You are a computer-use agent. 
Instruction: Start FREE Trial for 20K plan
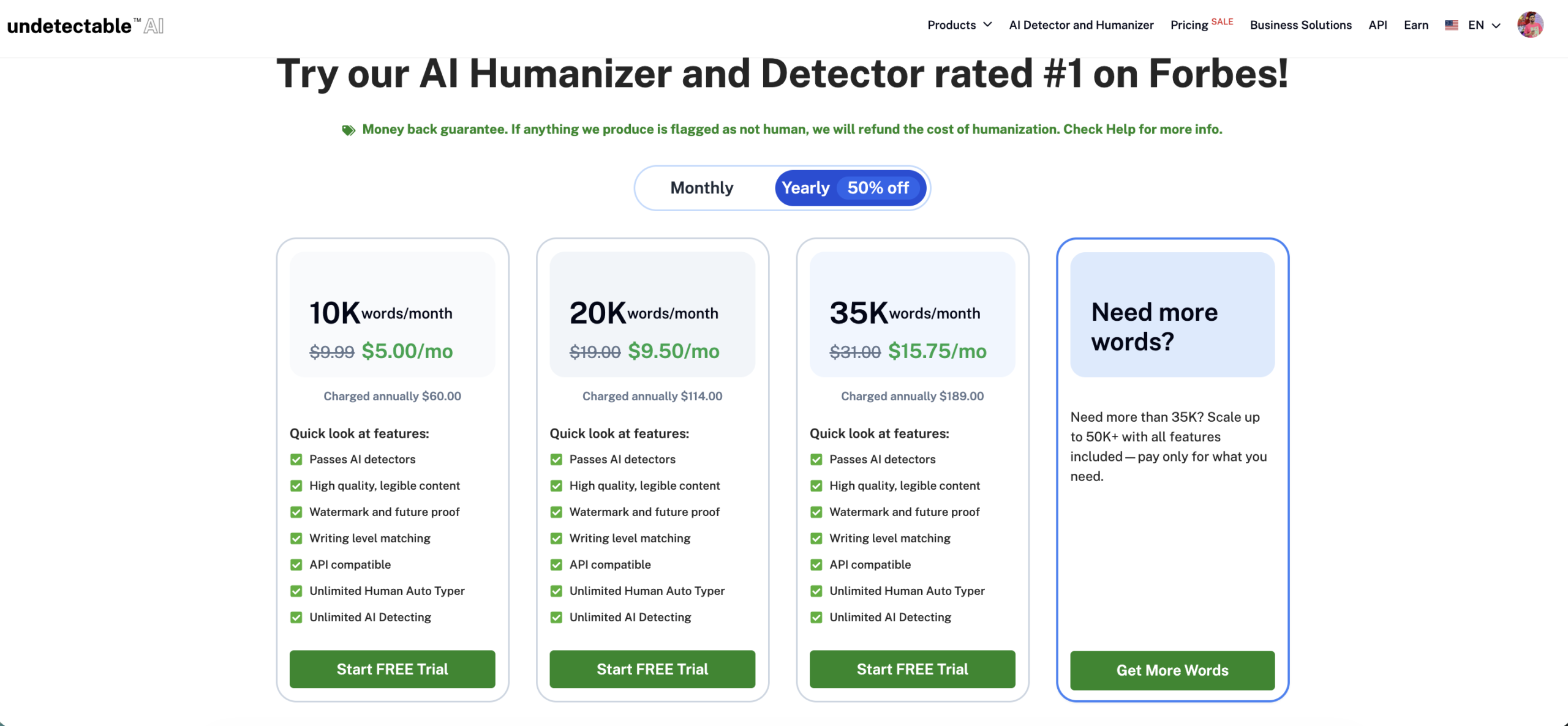[652, 669]
